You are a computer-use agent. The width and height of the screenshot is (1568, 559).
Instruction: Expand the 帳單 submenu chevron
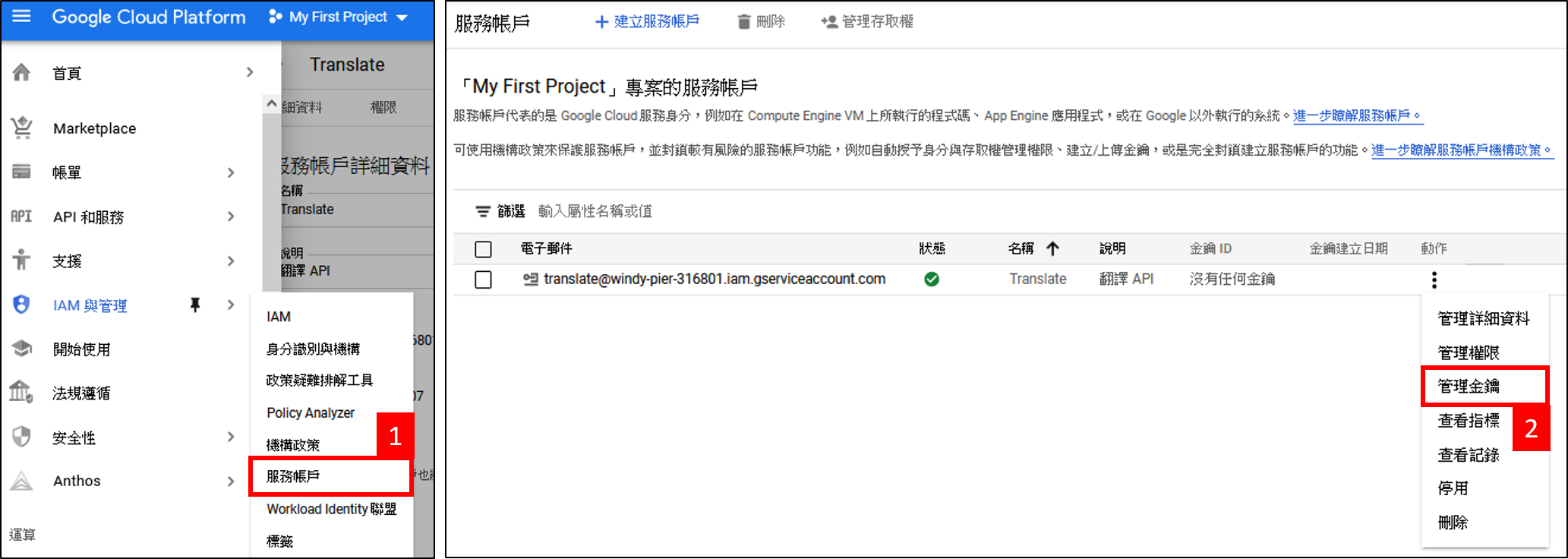(x=231, y=172)
